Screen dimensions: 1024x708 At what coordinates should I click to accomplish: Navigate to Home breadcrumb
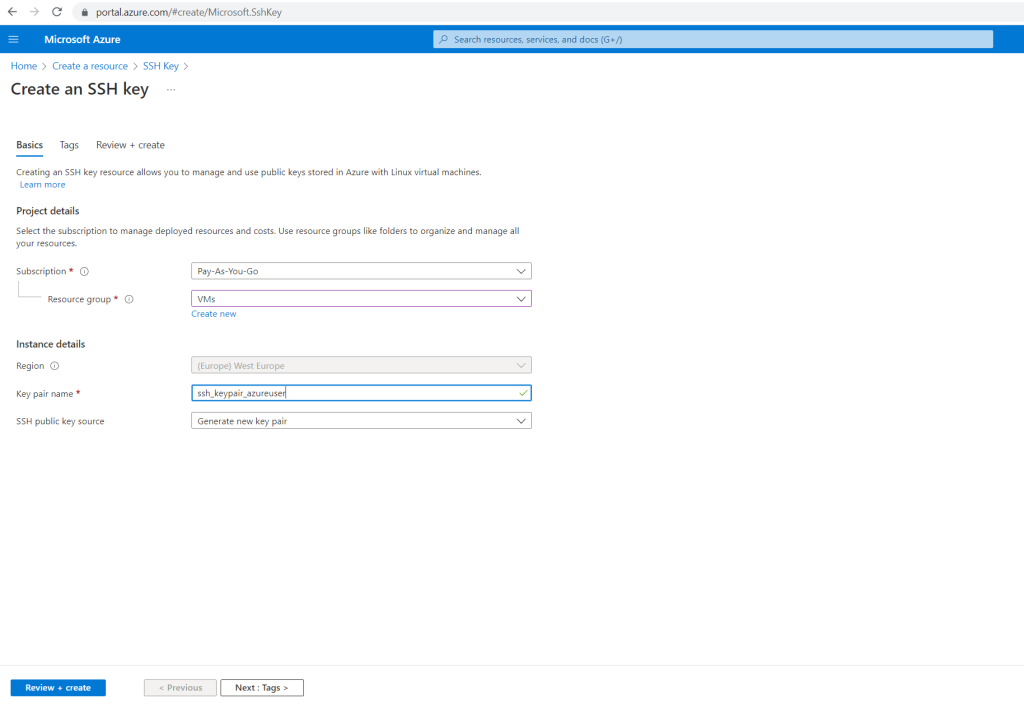[24, 66]
